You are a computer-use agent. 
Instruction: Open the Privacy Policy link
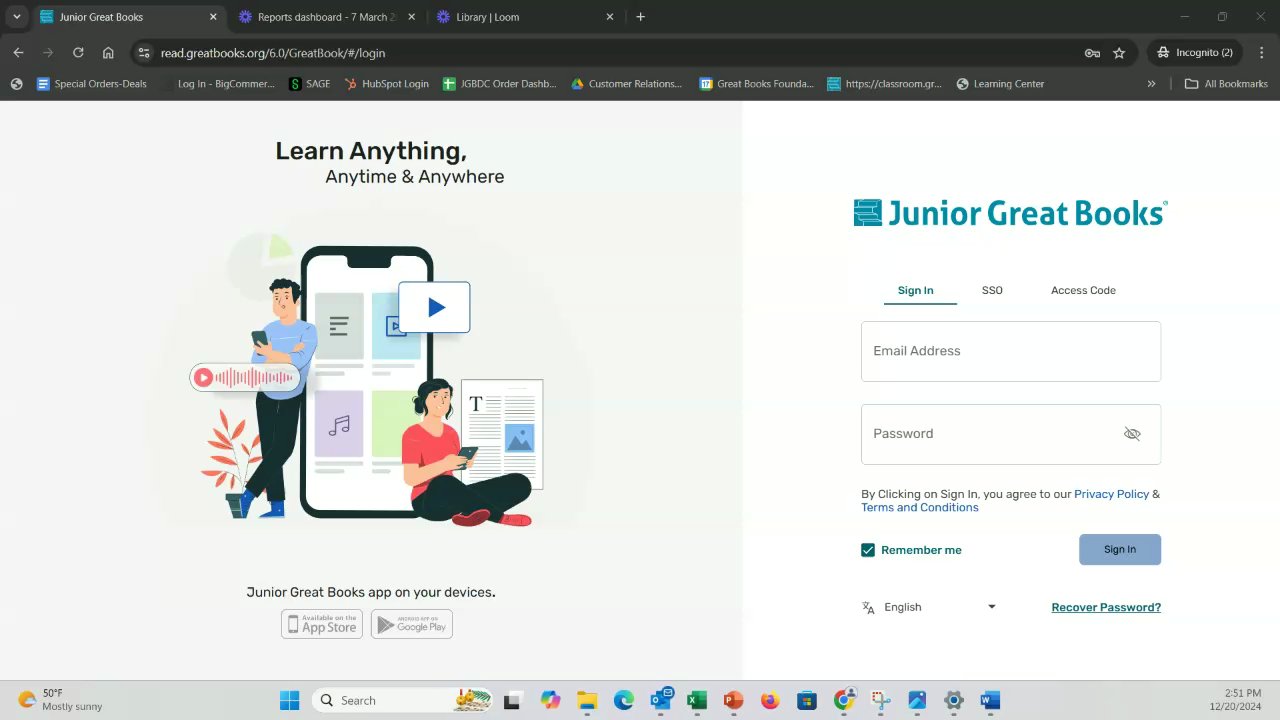tap(1111, 494)
